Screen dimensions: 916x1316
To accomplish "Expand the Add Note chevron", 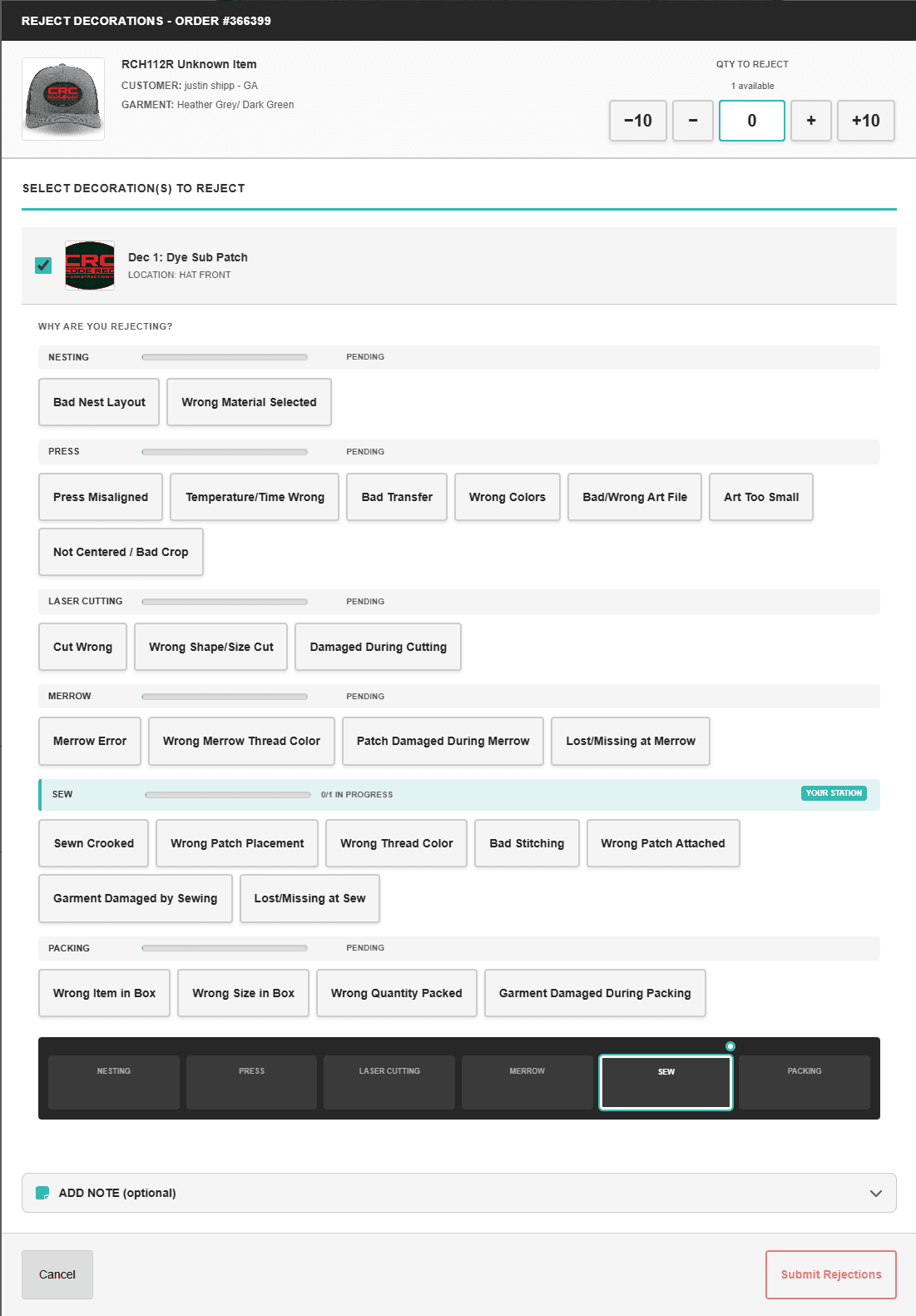I will [x=876, y=1193].
